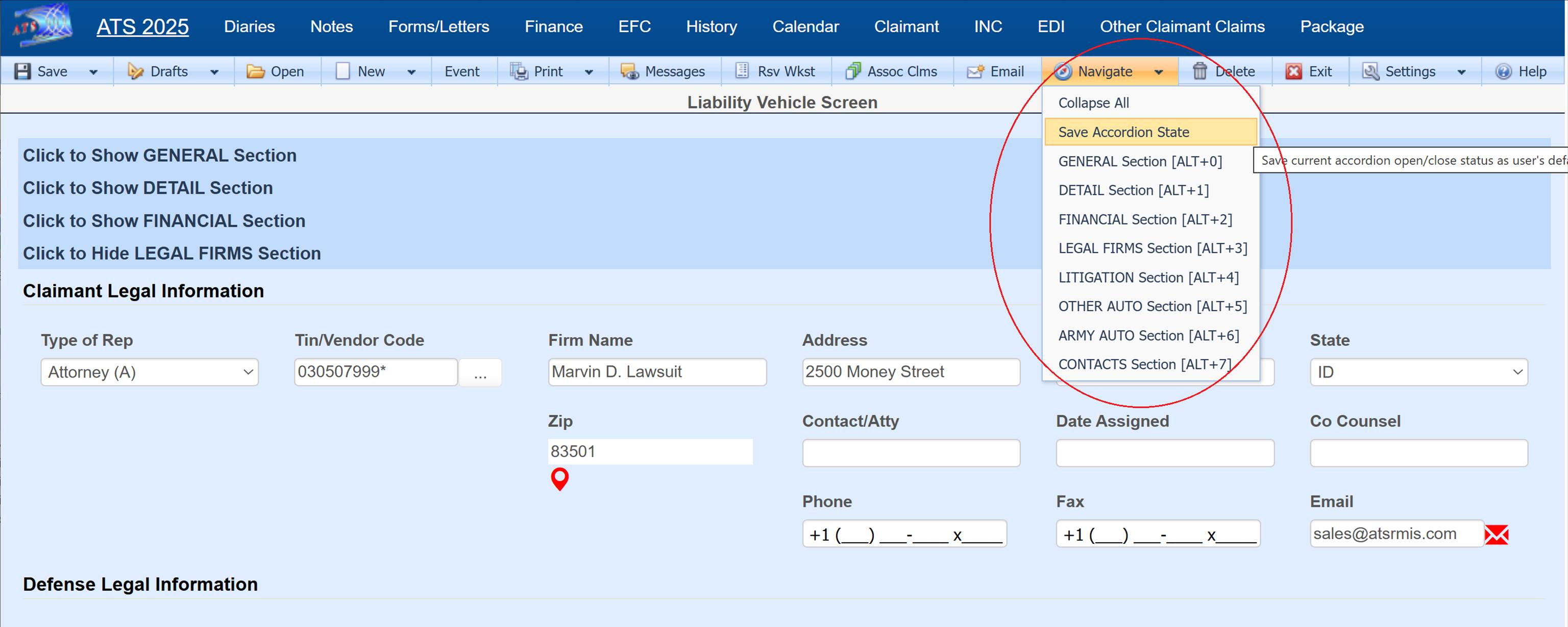The image size is (1568, 627).
Task: Click the red email envelope icon
Action: [x=1496, y=535]
